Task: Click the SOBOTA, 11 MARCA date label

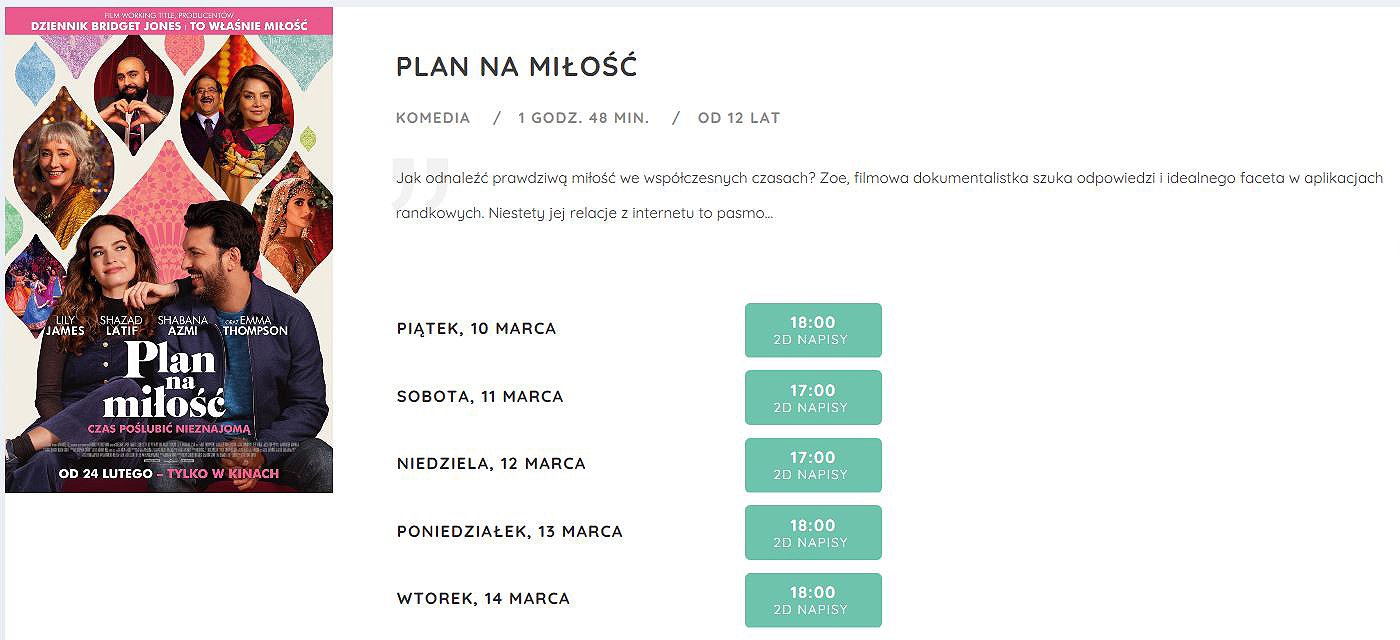Action: tap(480, 397)
